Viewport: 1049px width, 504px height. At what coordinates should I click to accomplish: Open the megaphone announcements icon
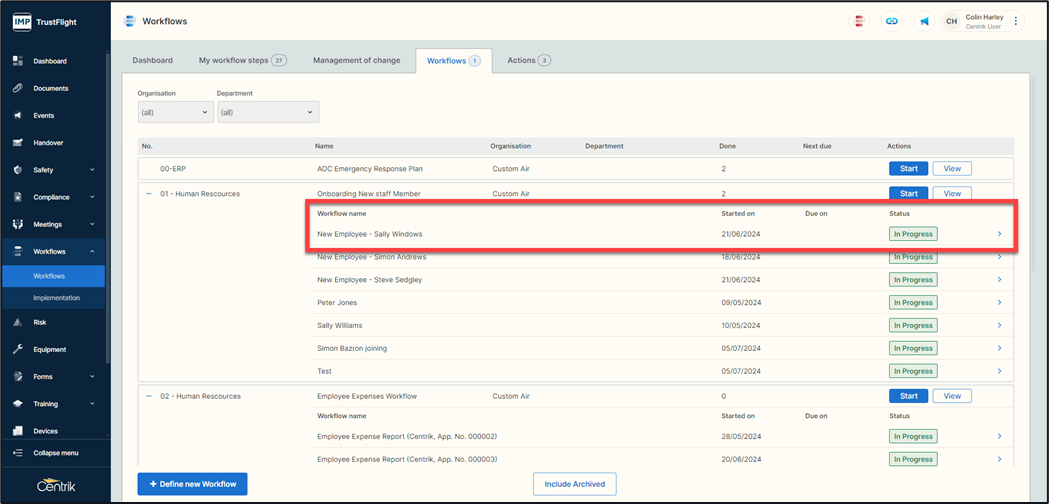[925, 21]
